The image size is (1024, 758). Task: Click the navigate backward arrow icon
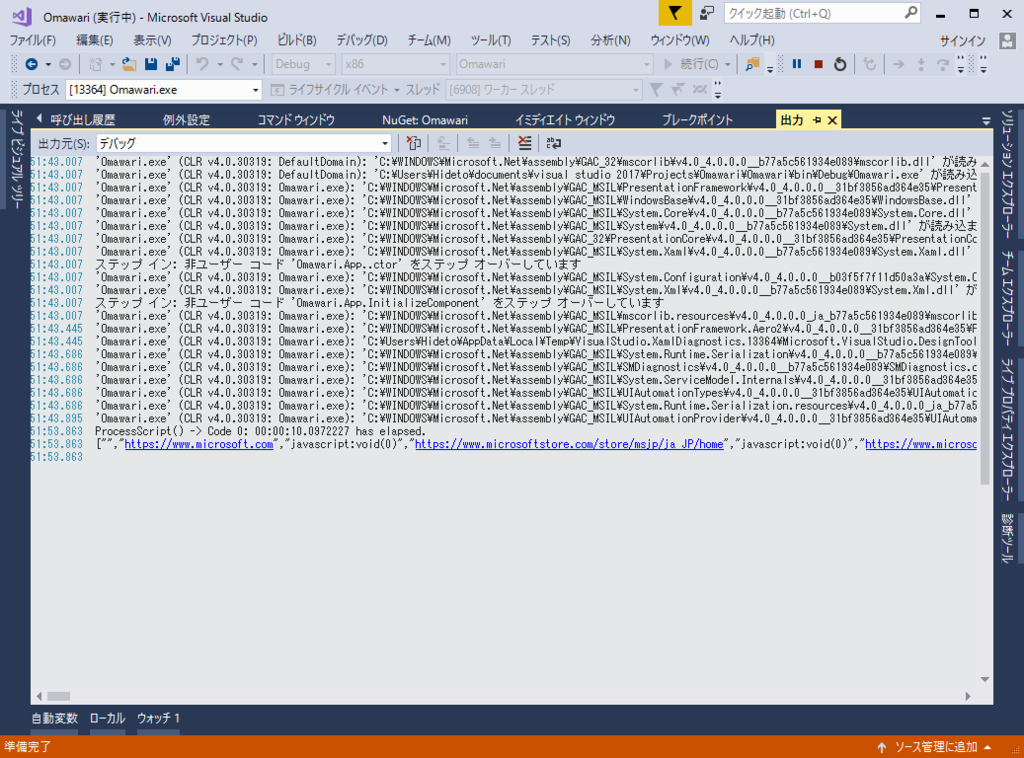pyautogui.click(x=31, y=64)
